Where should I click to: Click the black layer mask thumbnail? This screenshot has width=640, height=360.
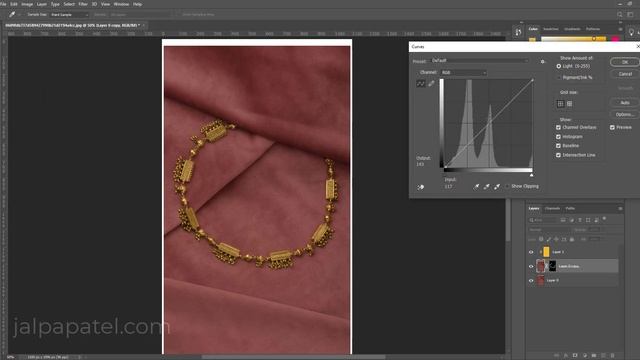tap(552, 266)
